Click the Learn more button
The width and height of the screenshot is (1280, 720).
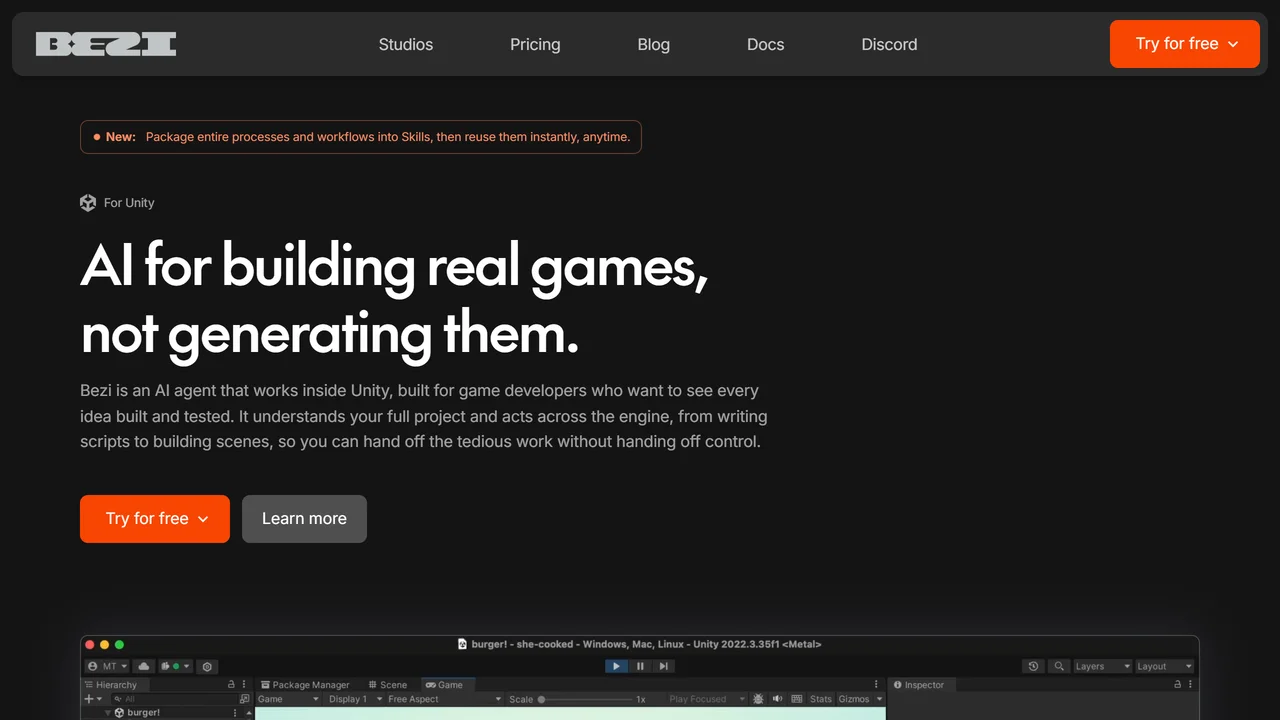[304, 519]
